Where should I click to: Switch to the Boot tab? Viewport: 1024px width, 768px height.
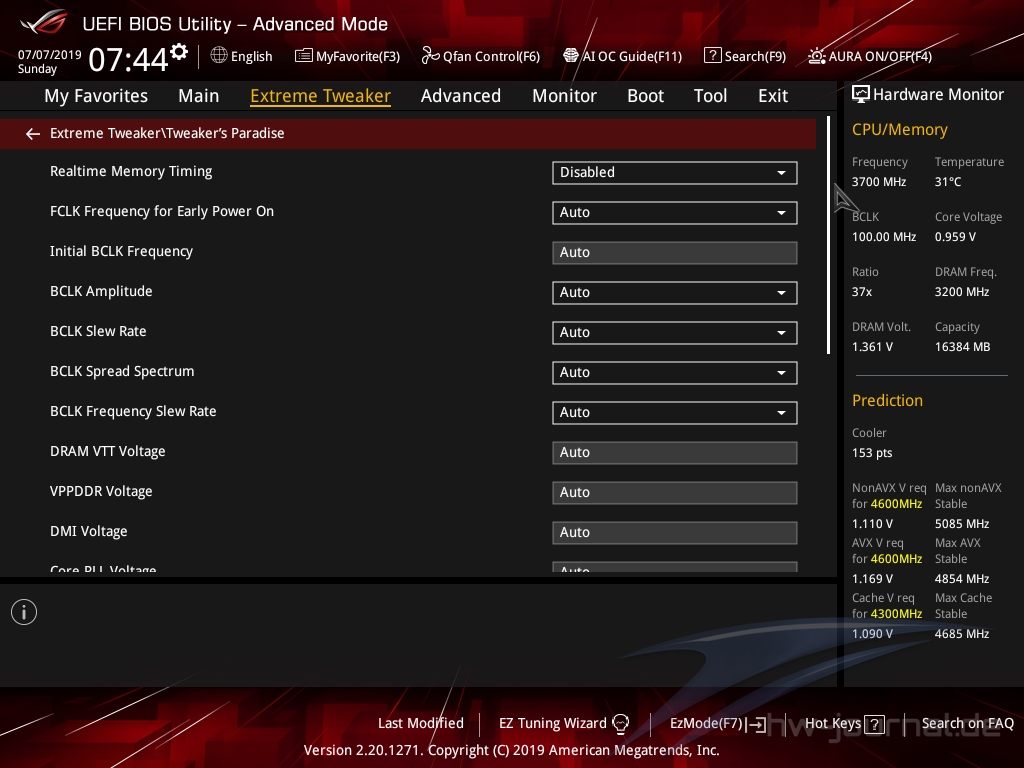645,96
